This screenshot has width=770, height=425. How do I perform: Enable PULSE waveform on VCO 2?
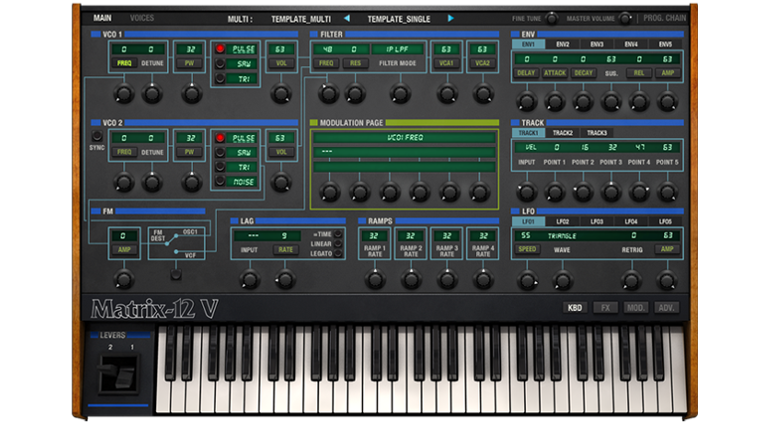click(x=220, y=138)
